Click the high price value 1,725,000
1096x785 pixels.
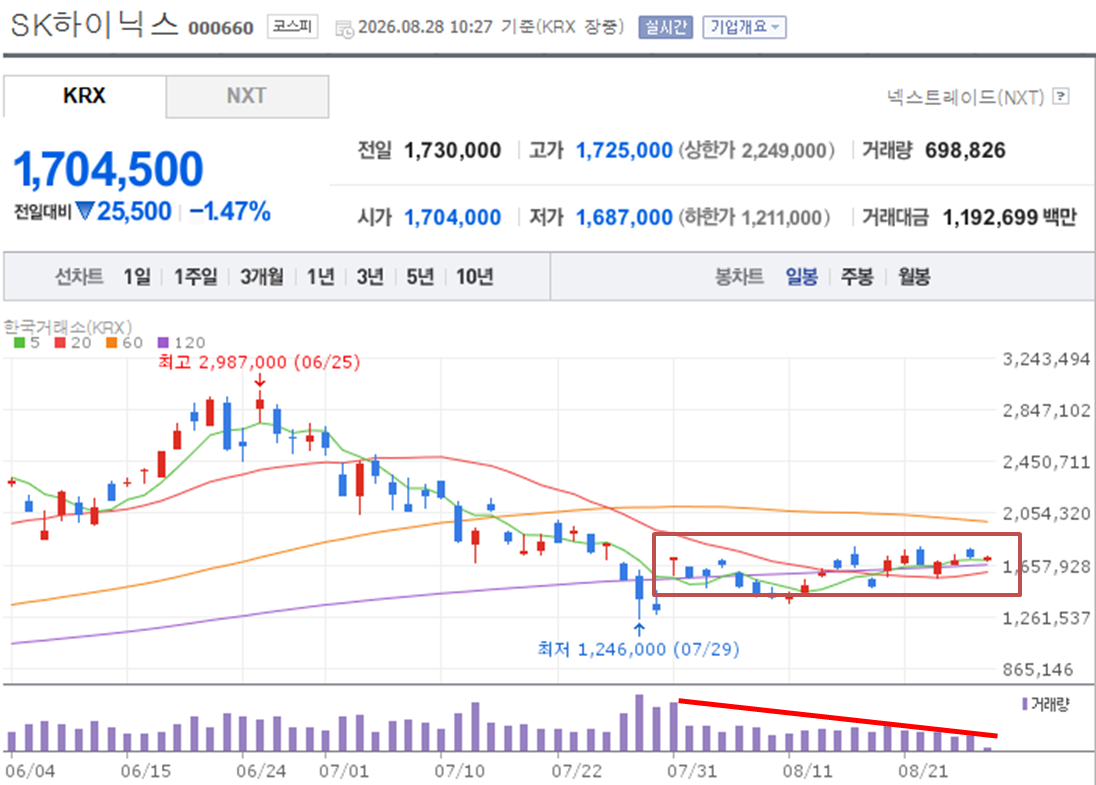point(624,150)
